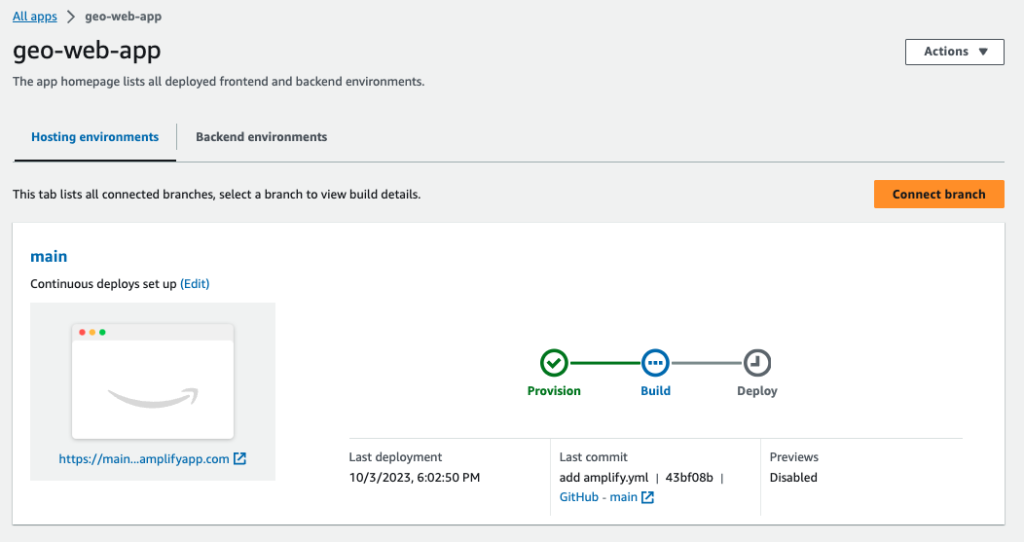This screenshot has height=542, width=1024.
Task: Open the main branch link
Action: (49, 256)
